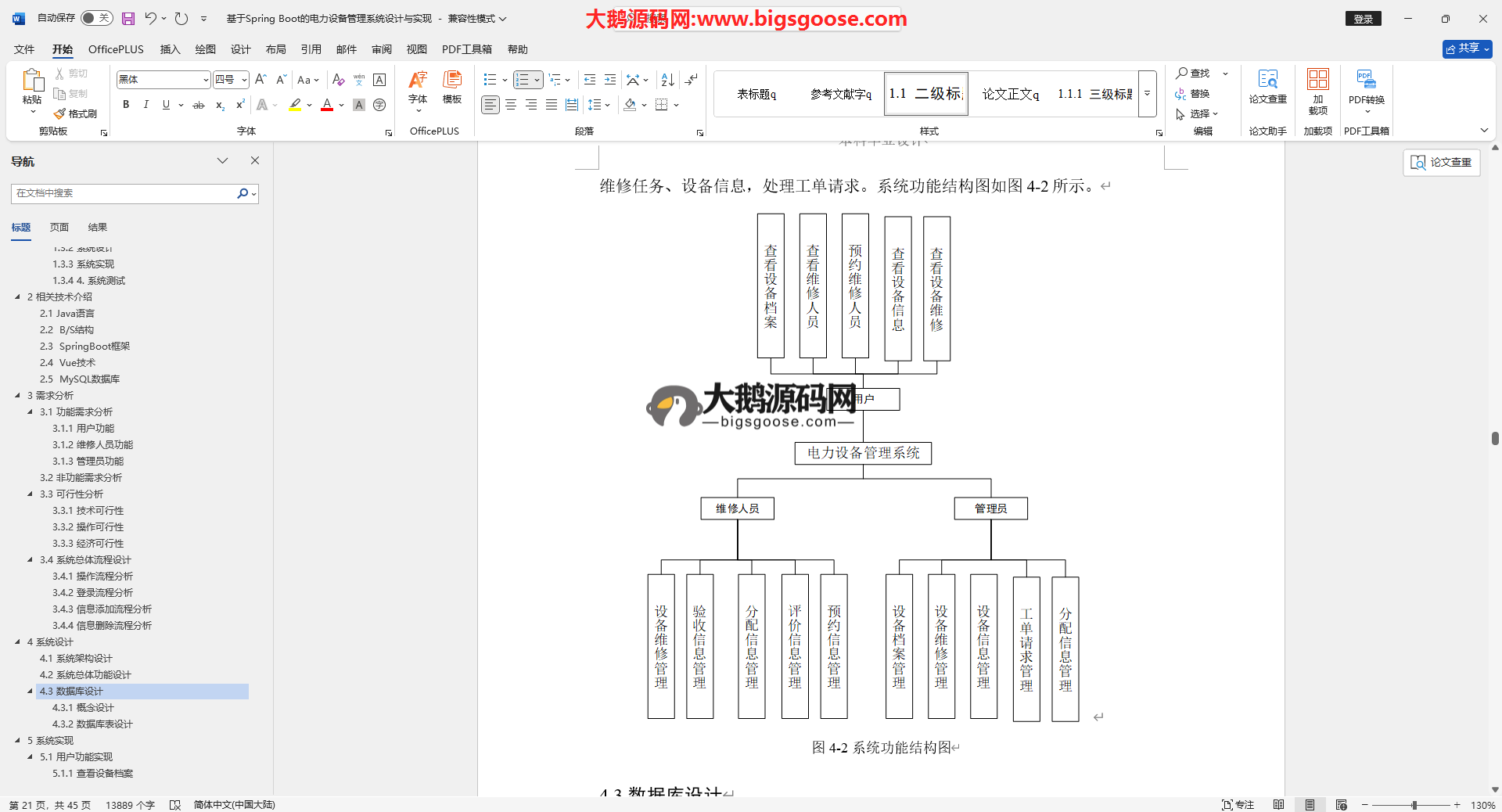The image size is (1502, 812).
Task: Click the save icon in title bar
Action: [128, 19]
